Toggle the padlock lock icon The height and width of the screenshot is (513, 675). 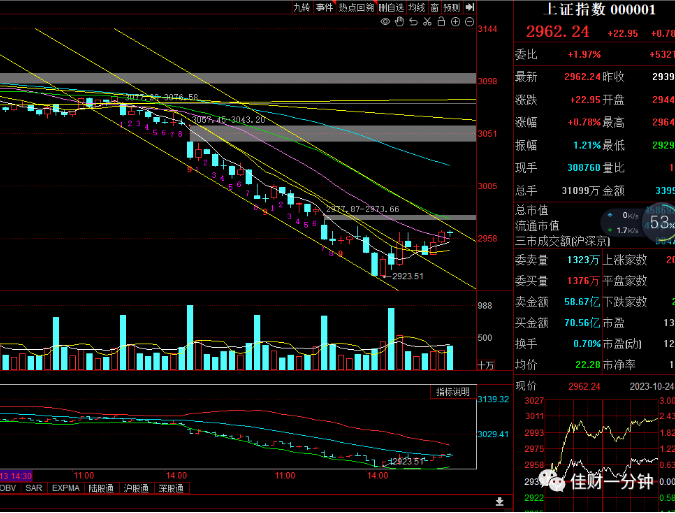(441, 22)
